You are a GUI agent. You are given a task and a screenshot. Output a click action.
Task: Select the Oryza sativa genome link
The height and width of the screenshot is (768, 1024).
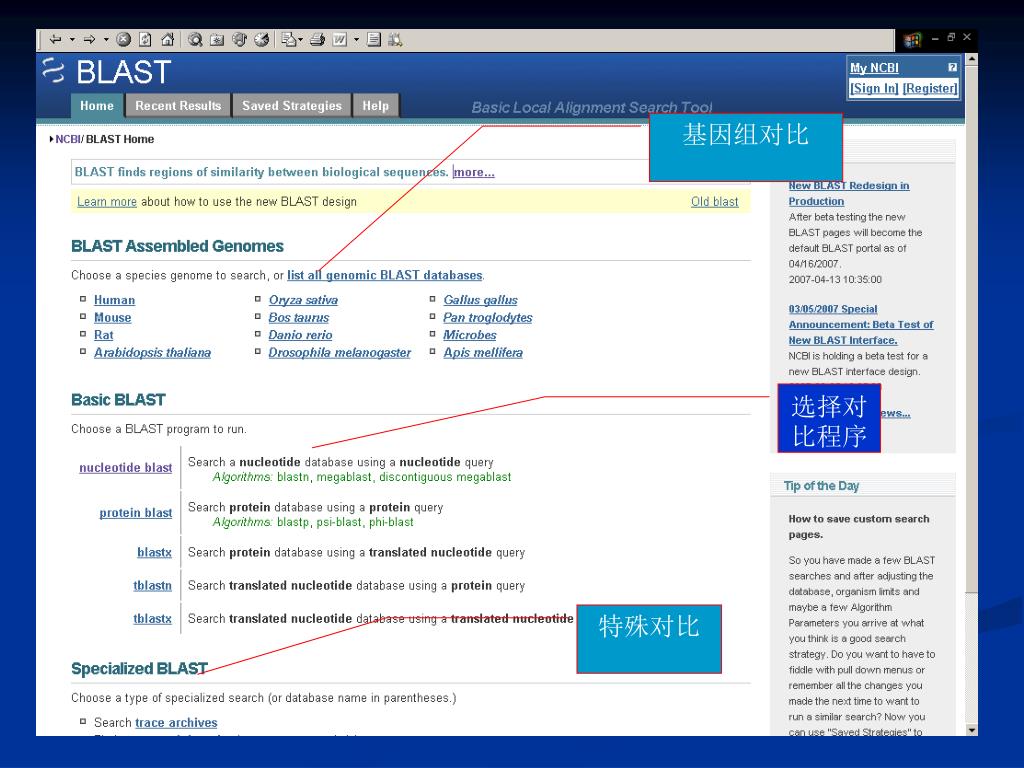(303, 300)
